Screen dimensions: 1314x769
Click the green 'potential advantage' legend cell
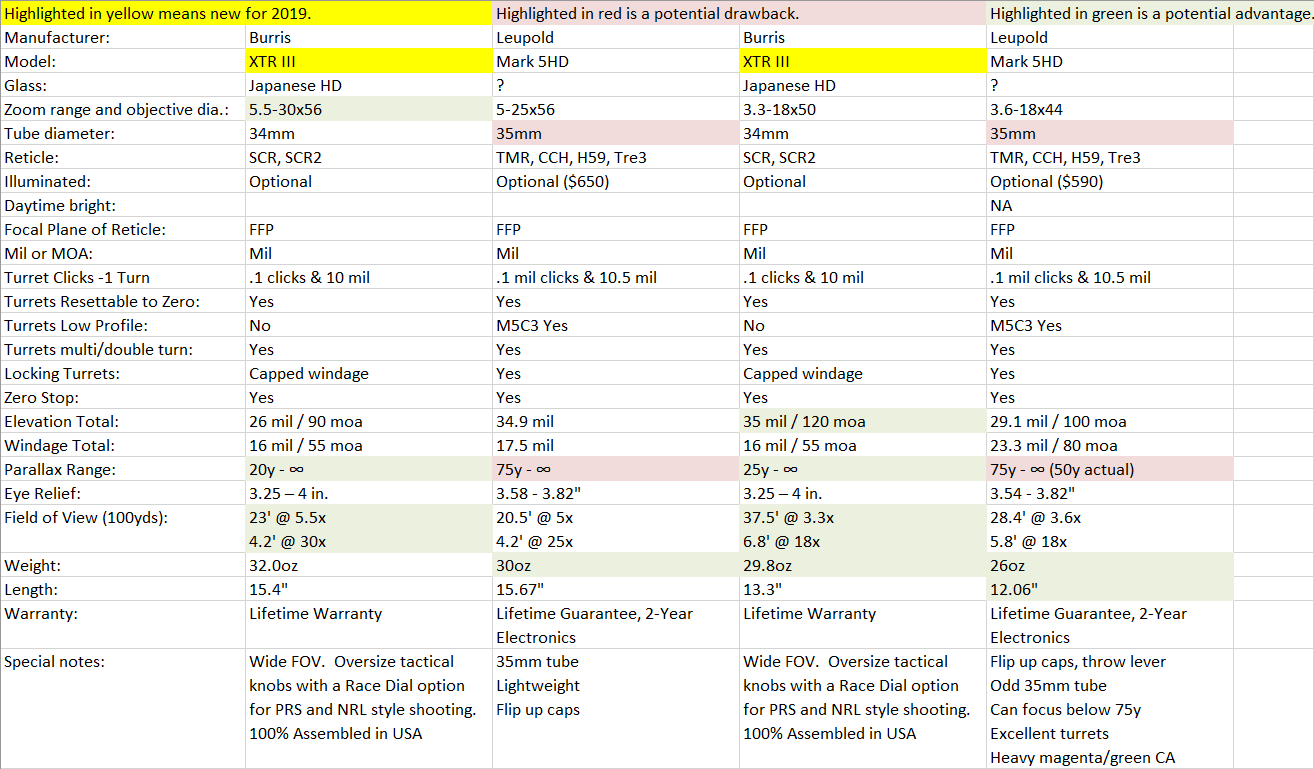(x=1150, y=13)
